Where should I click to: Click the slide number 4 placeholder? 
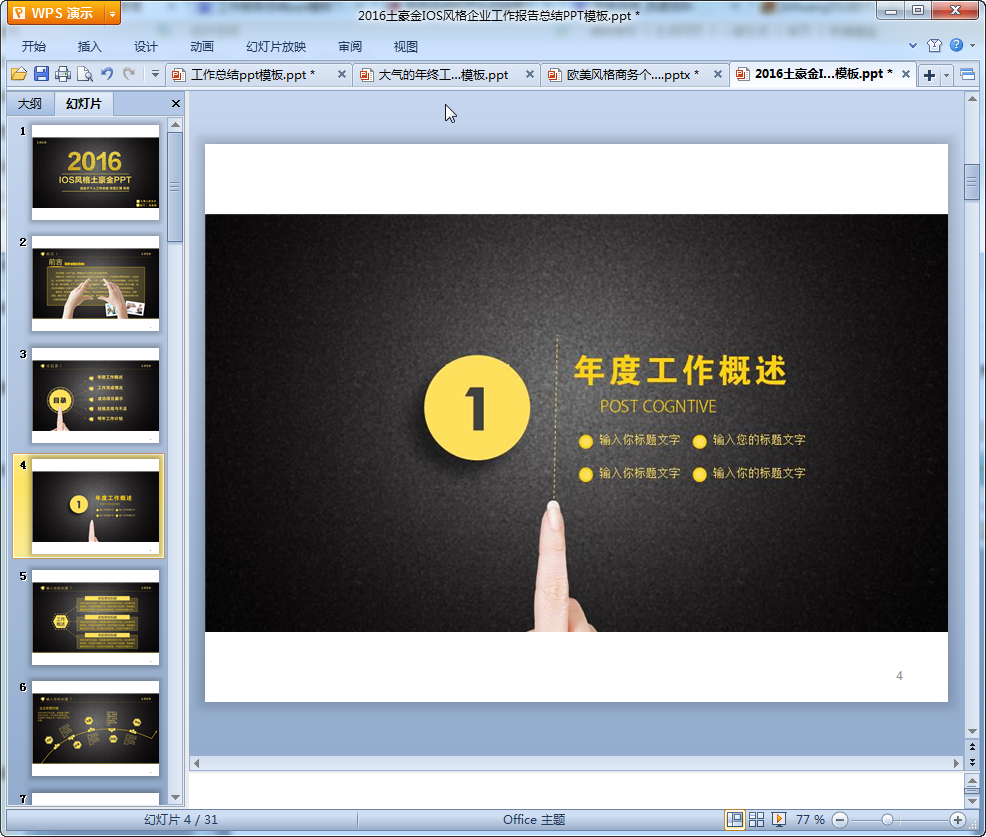(899, 676)
